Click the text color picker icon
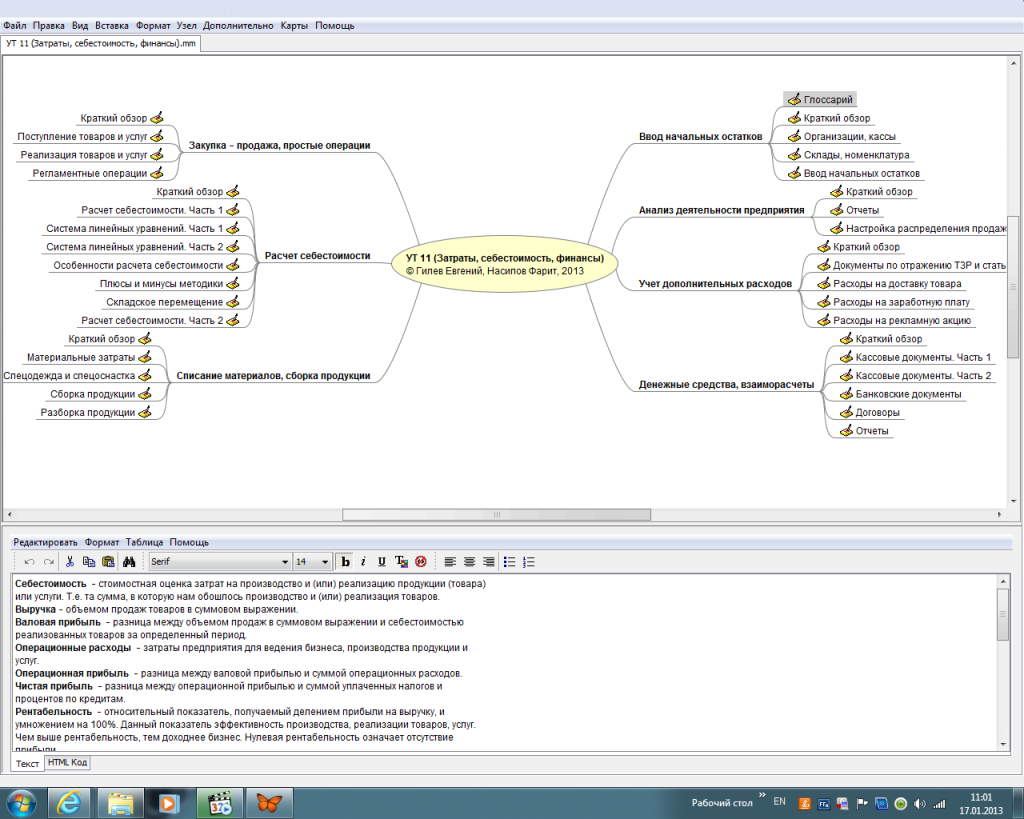Image resolution: width=1024 pixels, height=819 pixels. [x=401, y=562]
